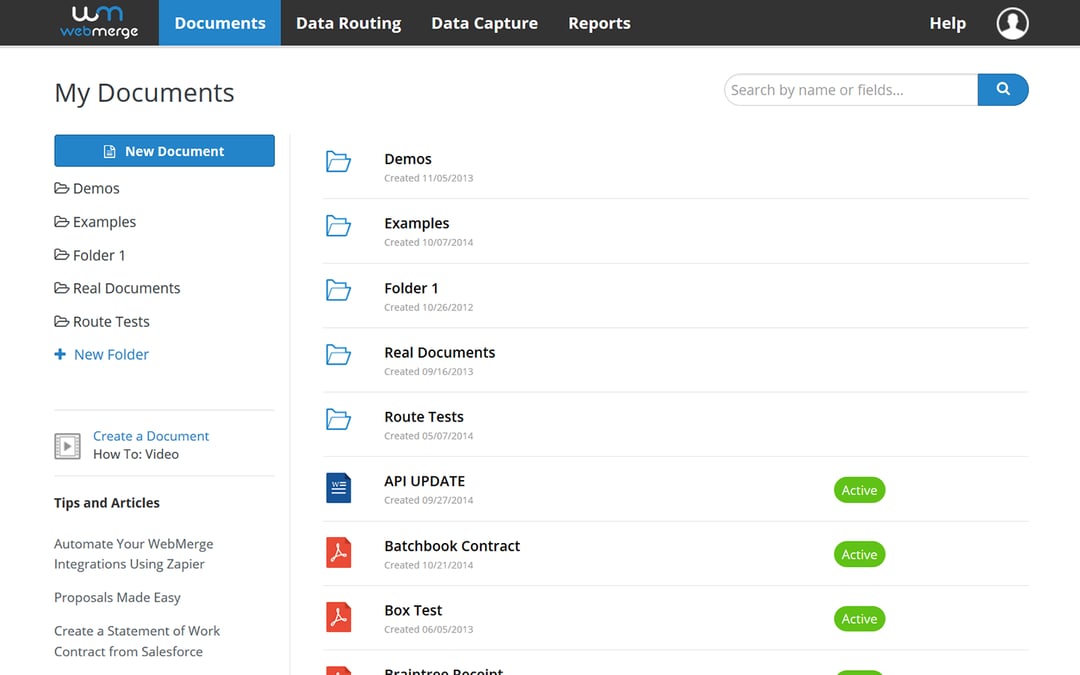This screenshot has height=675, width=1080.
Task: Open the WebMerge logo in the header
Action: point(93,22)
